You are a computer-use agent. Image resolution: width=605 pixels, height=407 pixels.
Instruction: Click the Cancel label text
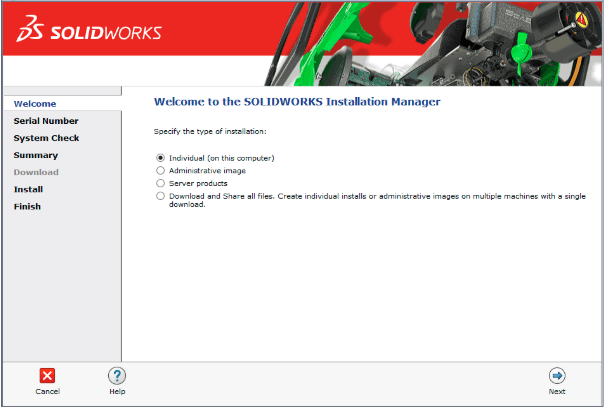click(47, 392)
